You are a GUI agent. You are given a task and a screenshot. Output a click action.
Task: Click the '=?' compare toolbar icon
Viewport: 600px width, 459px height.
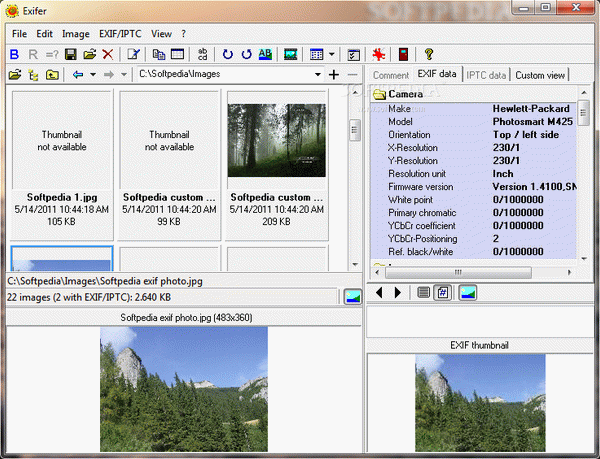pos(52,55)
